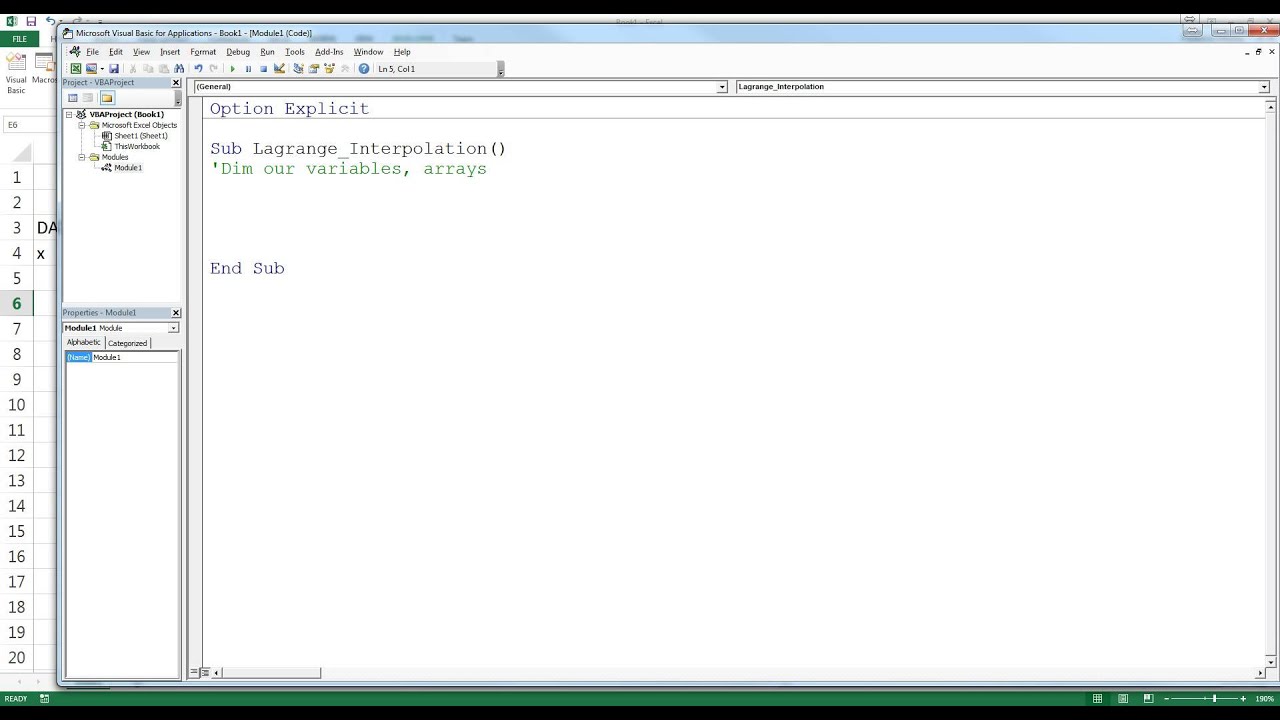This screenshot has height=720, width=1280.
Task: Open the Add-Ins menu
Action: (329, 52)
